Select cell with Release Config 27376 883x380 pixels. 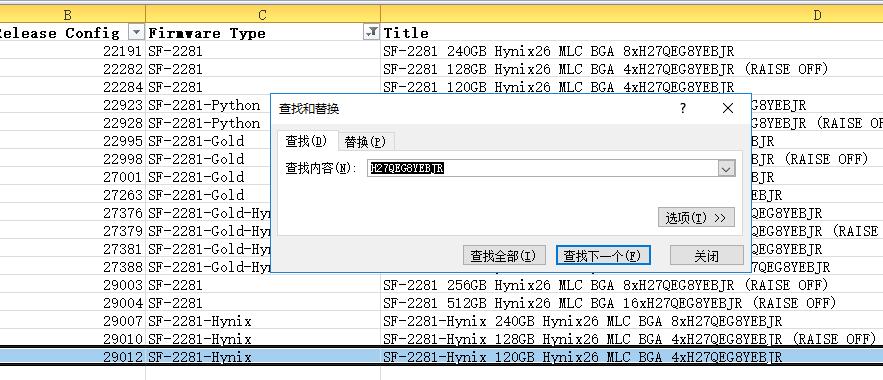tap(73, 213)
